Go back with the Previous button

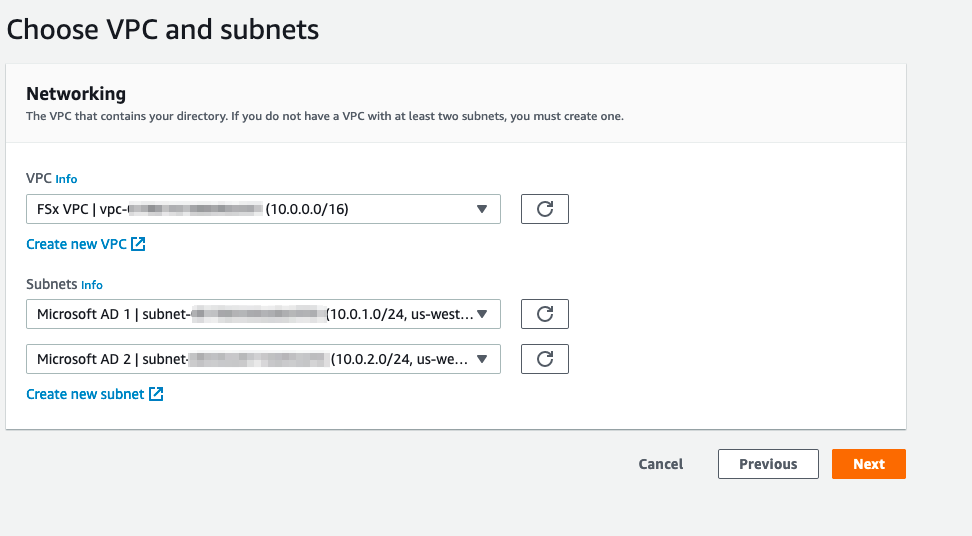click(768, 464)
